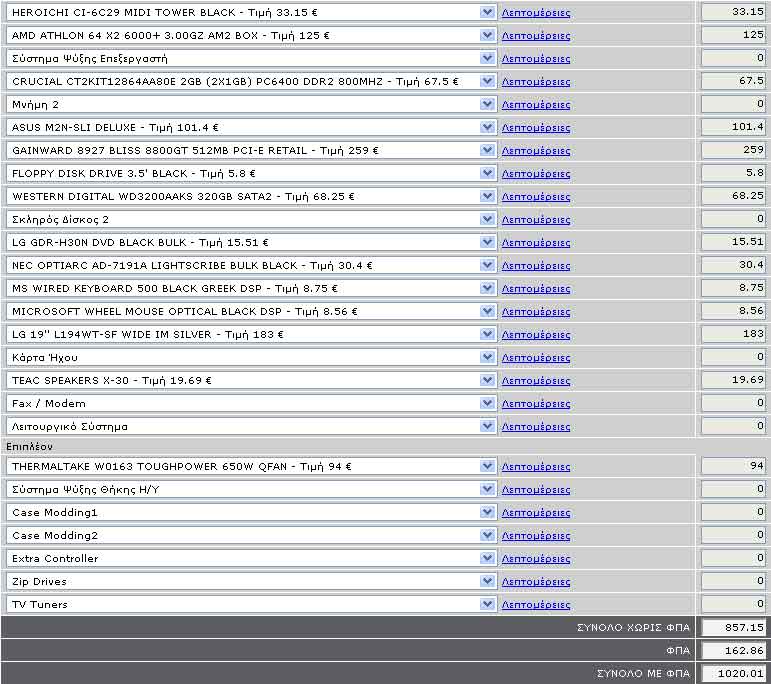Open the CRUCIAL 2GB memory dropdown

pos(251,81)
